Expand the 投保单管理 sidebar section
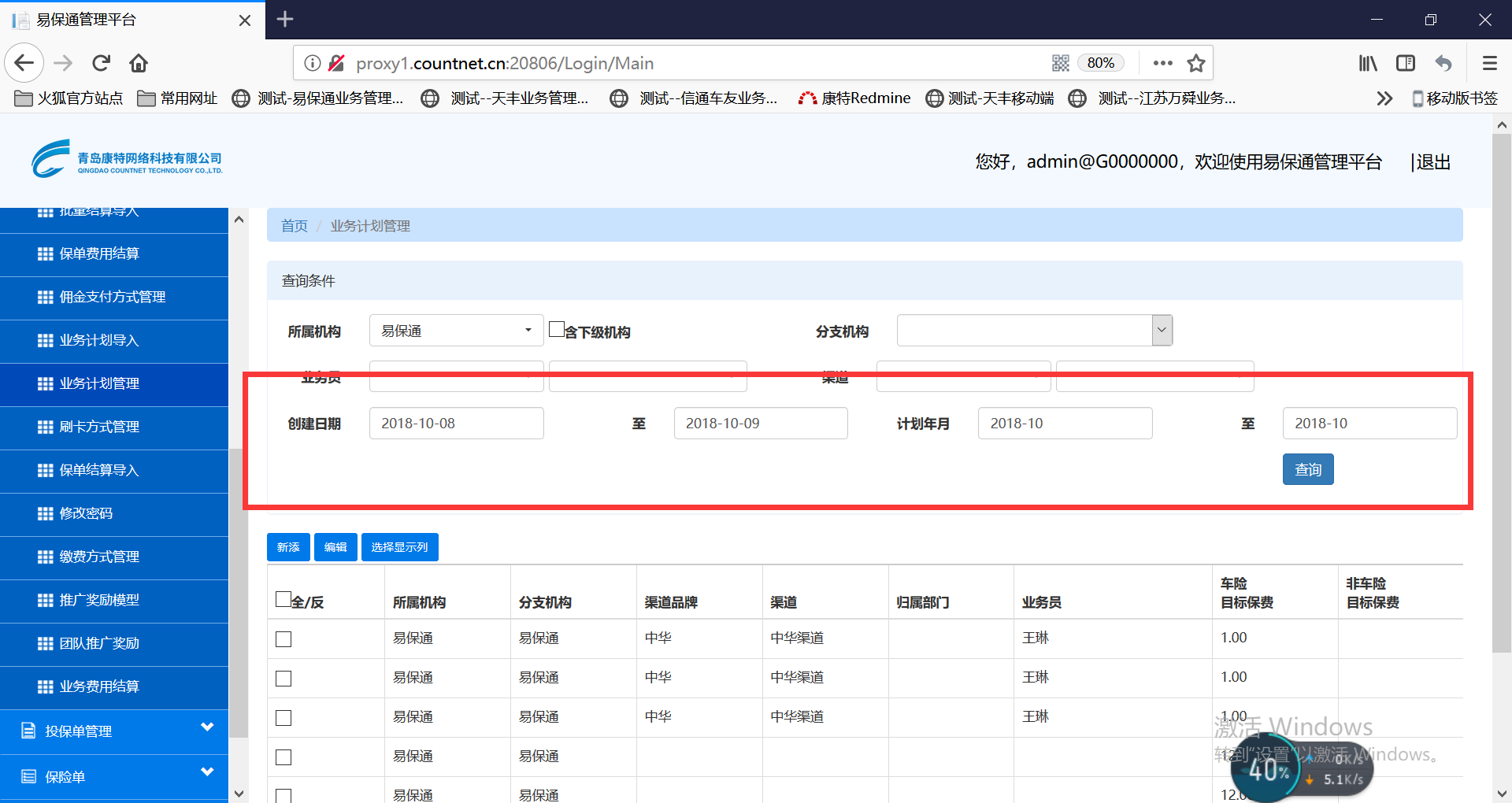 (114, 731)
